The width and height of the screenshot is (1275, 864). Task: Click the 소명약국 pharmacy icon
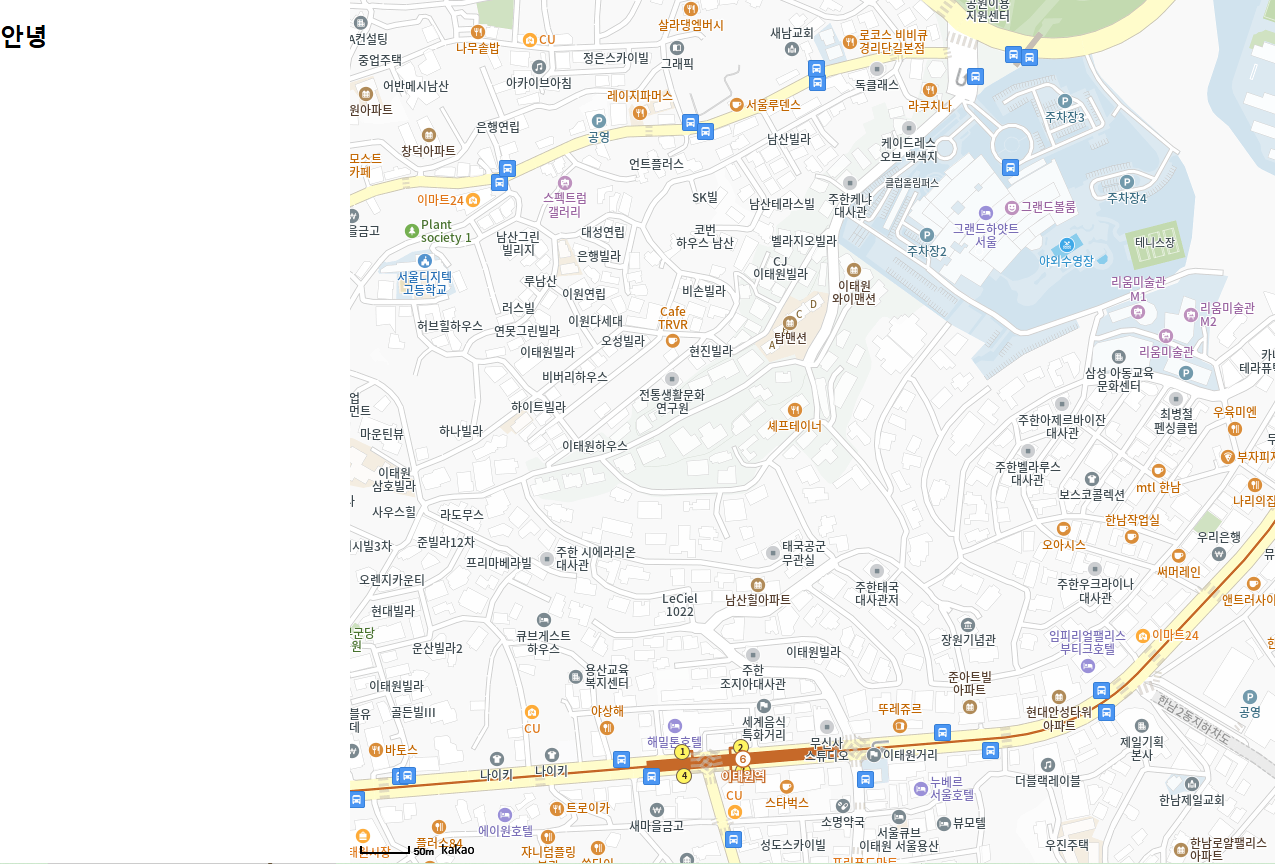842,805
